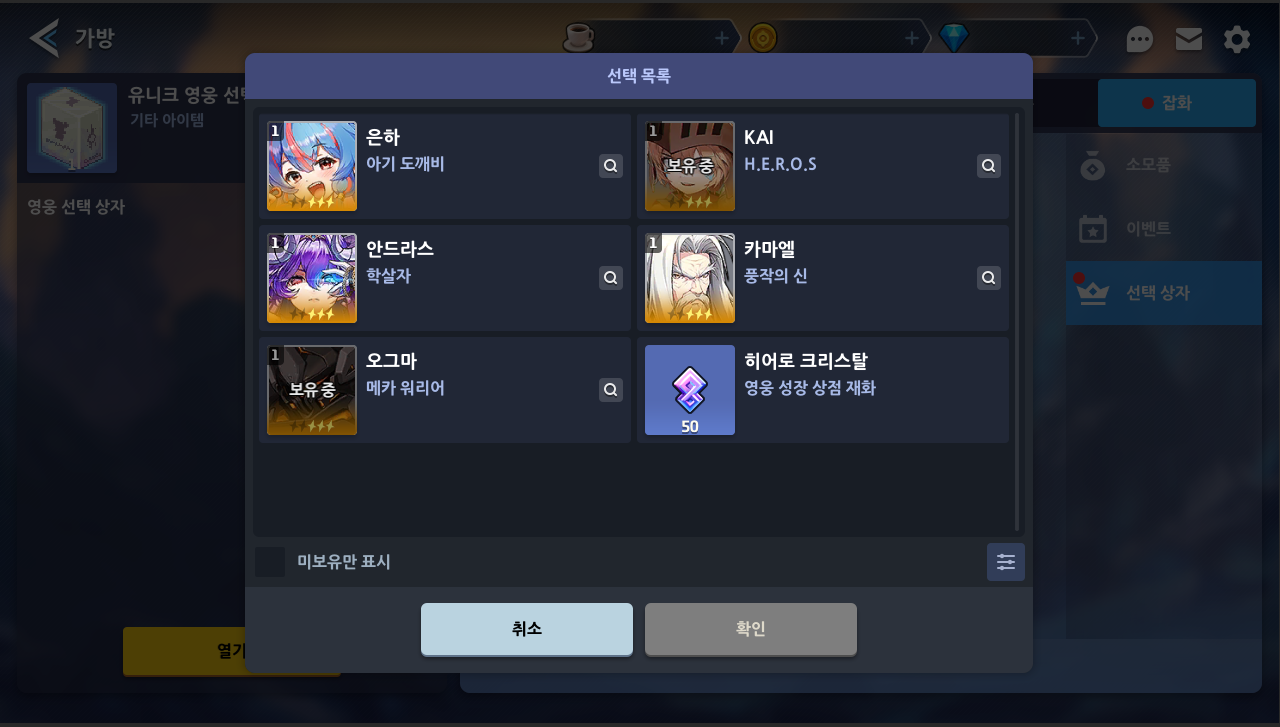Open the filter settings sliders icon
The height and width of the screenshot is (727, 1280).
(1006, 562)
